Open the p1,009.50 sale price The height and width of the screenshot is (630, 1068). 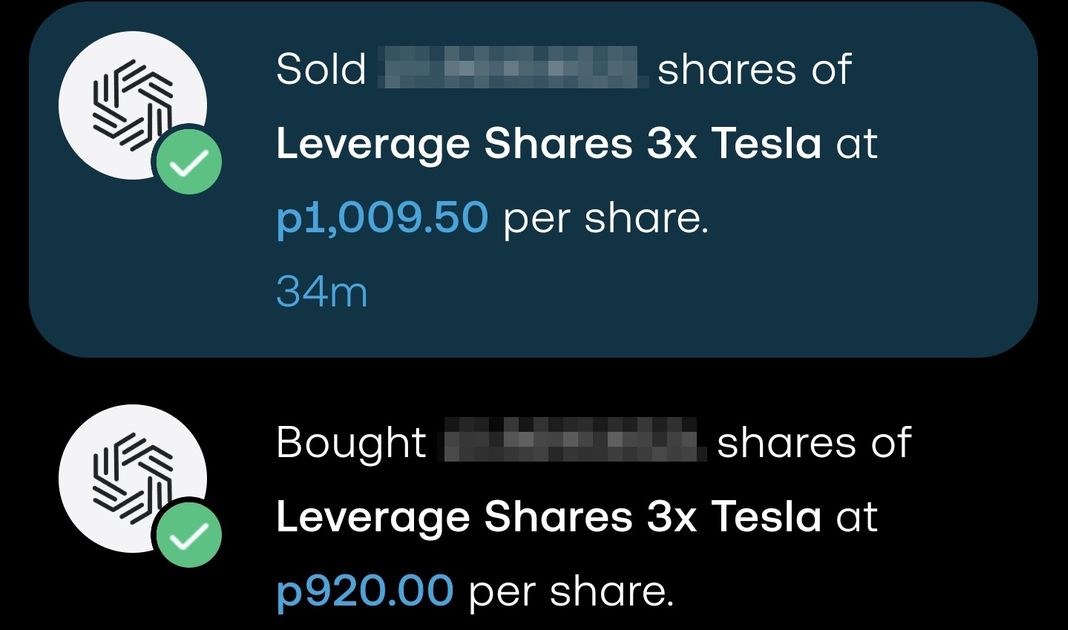pyautogui.click(x=382, y=219)
